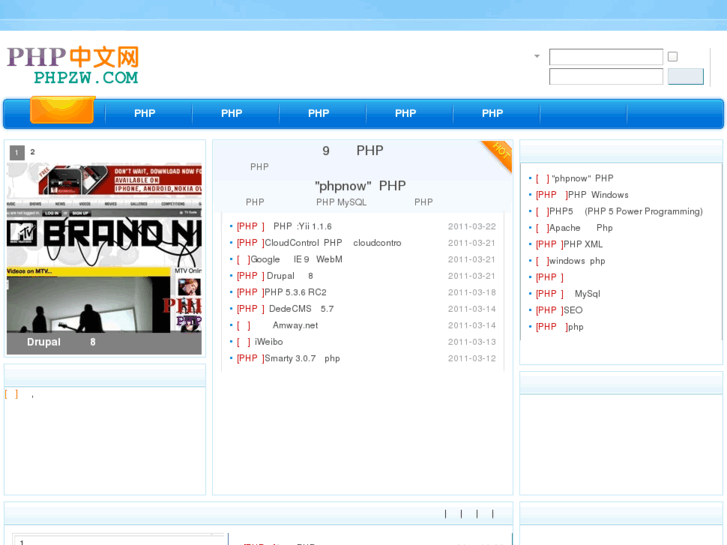Click the button right of the lower input
727x545 pixels.
tap(686, 77)
